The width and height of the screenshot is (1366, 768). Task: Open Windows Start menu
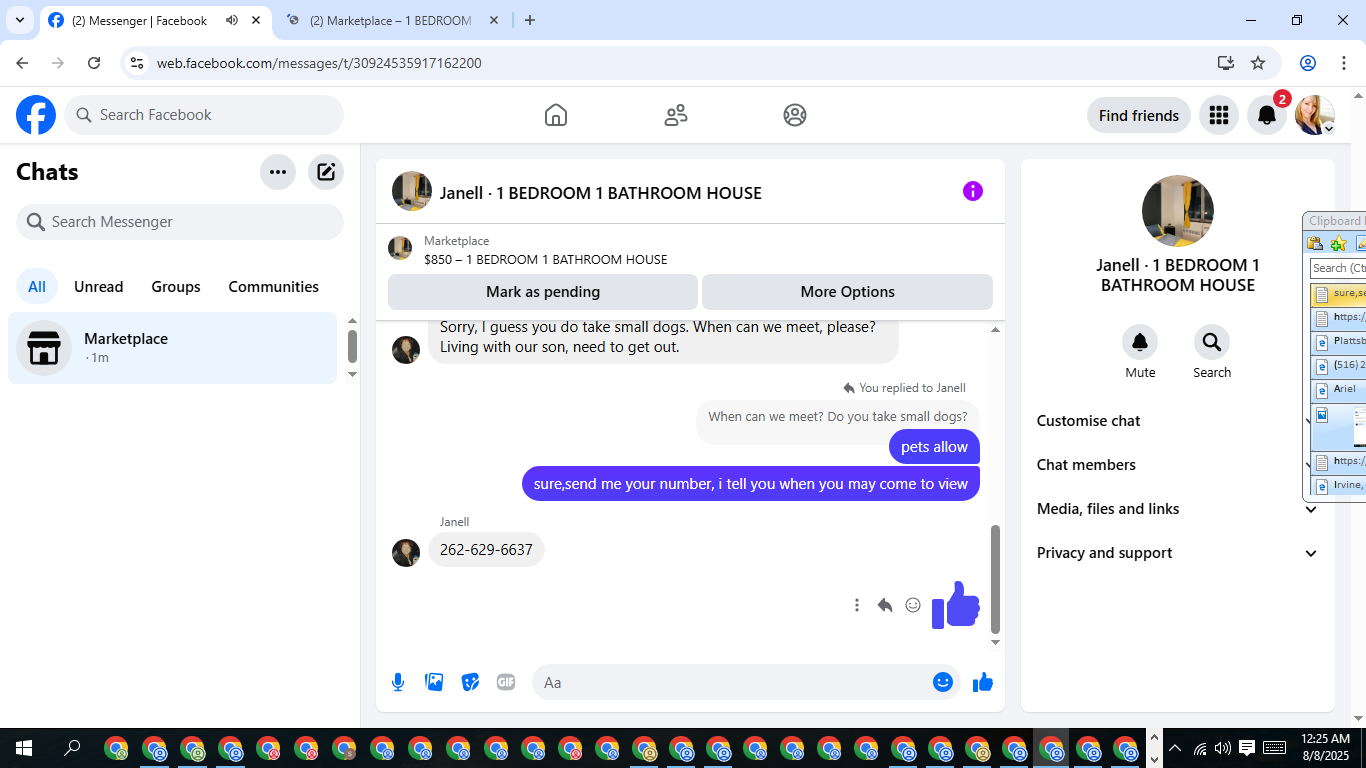coord(24,748)
